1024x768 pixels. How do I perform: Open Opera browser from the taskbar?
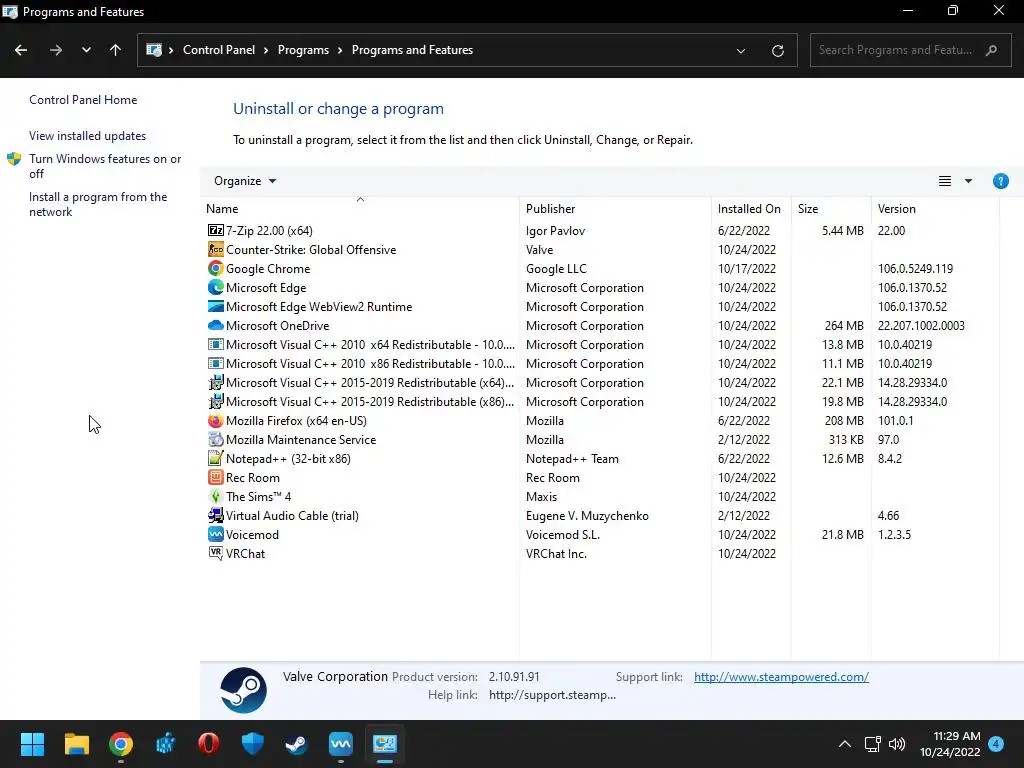click(x=208, y=744)
